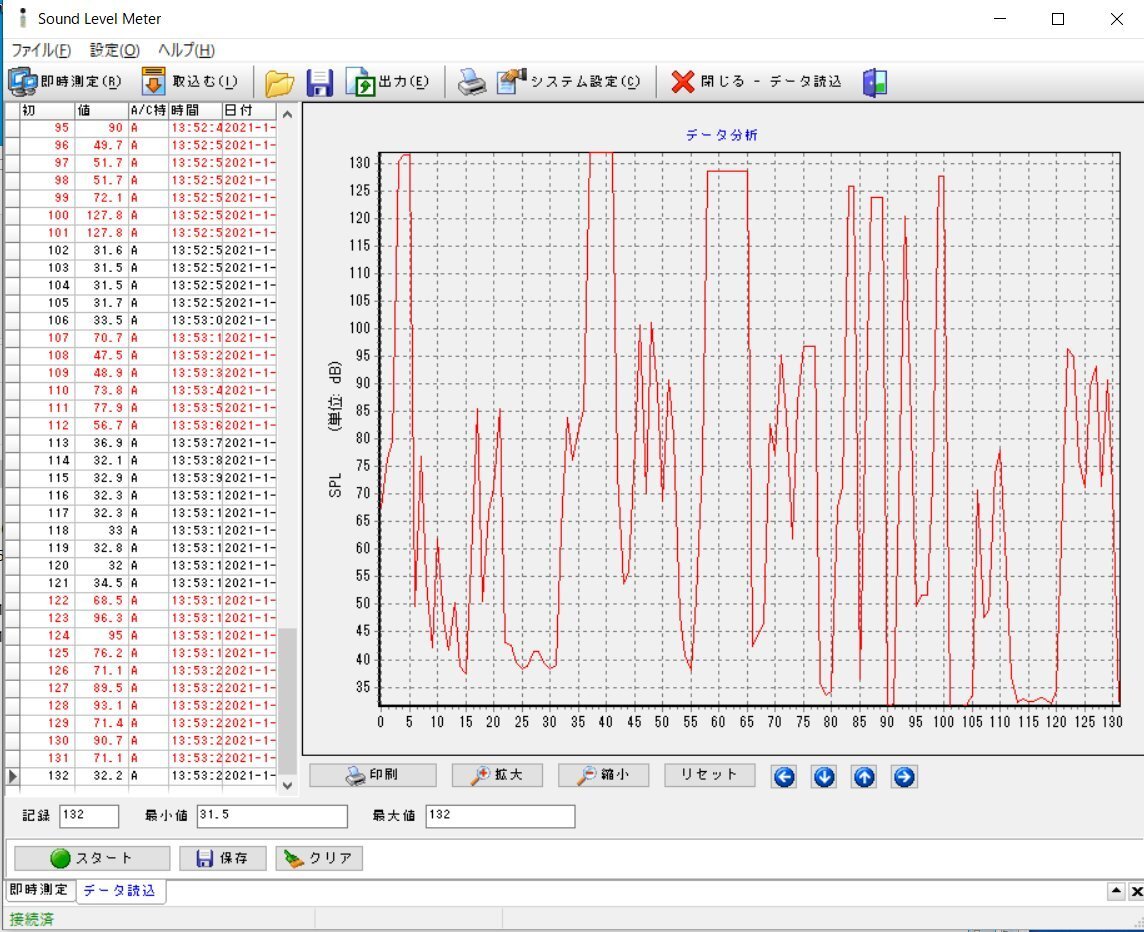Viewport: 1144px width, 932px height.
Task: Click the 最小値 minimum value field
Action: pos(272,816)
